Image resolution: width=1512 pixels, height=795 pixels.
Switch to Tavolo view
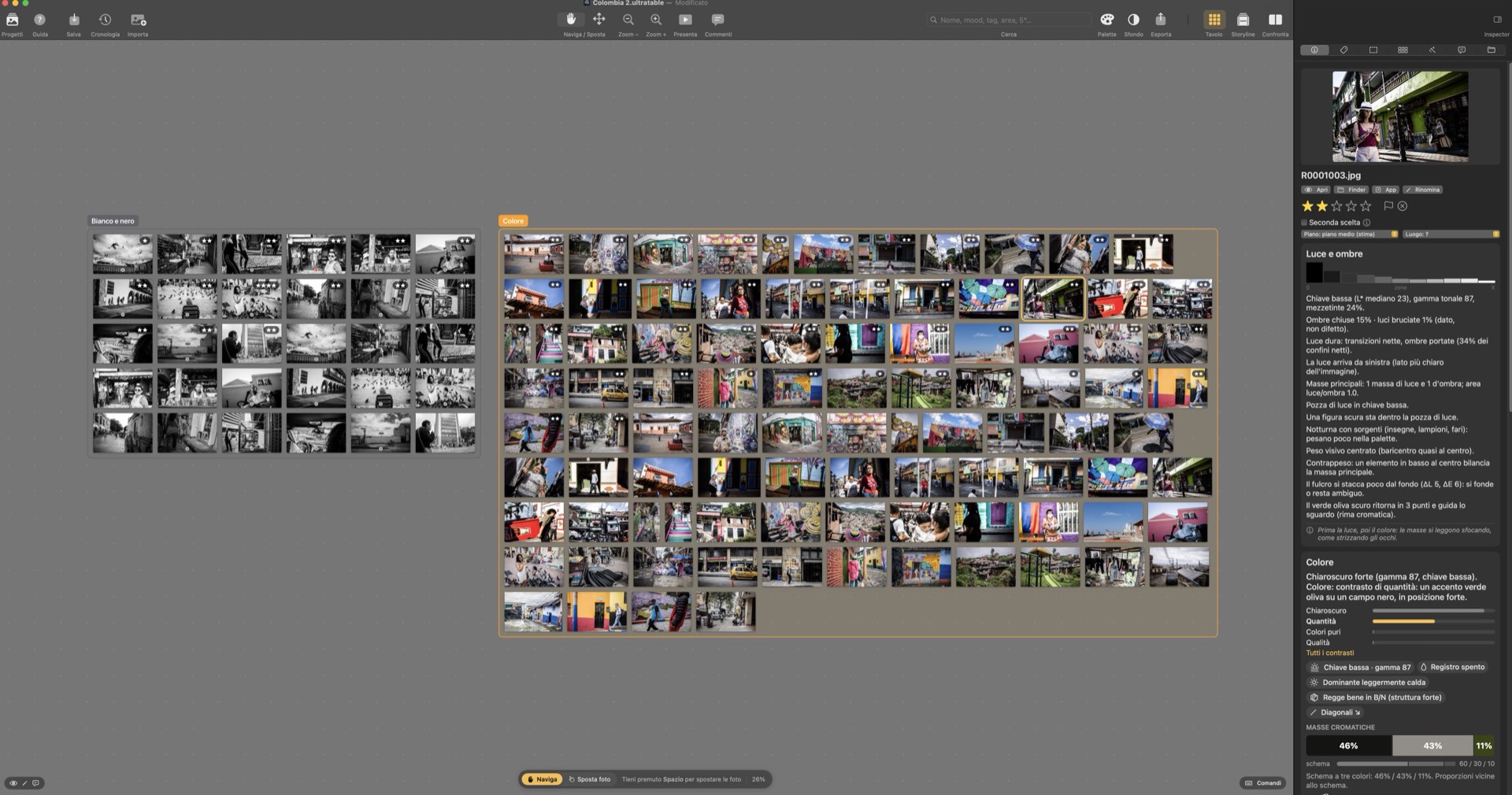pos(1214,20)
